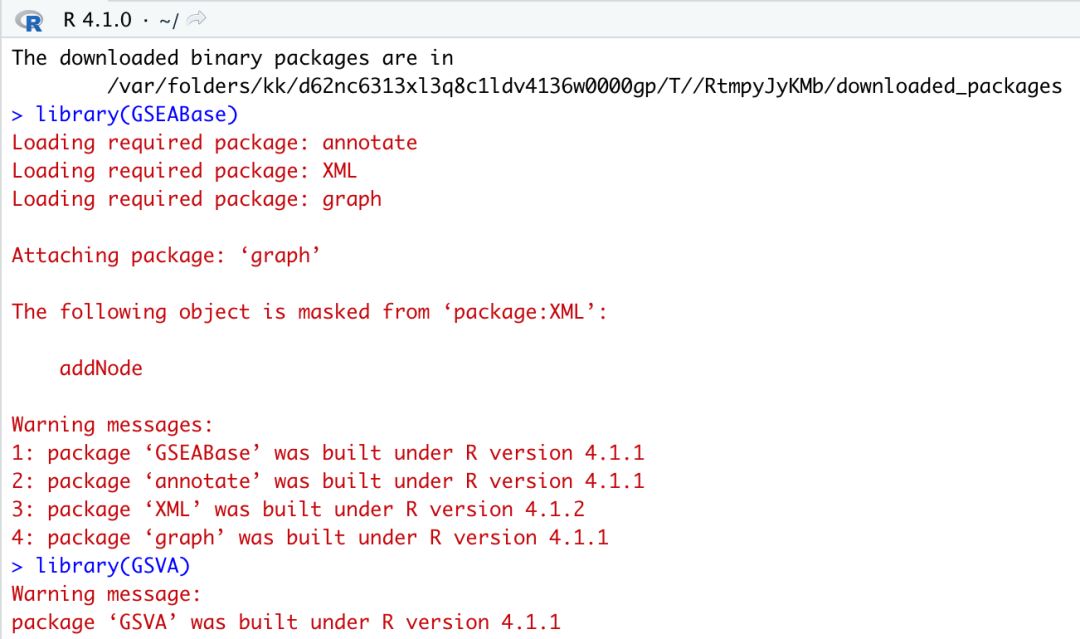Screen dimensions: 1080x639
Task: Click the annotate built under 4.1.1 warning
Action: (328, 481)
